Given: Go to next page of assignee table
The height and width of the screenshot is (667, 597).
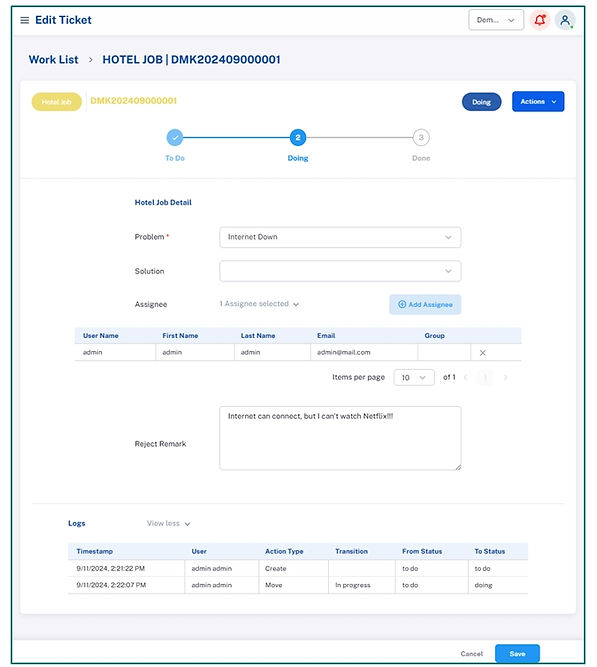Looking at the screenshot, I should tap(506, 377).
